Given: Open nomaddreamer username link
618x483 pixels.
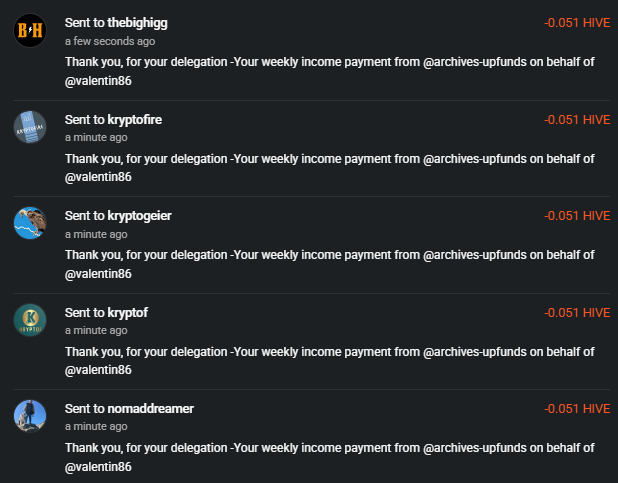Looking at the screenshot, I should (151, 409).
